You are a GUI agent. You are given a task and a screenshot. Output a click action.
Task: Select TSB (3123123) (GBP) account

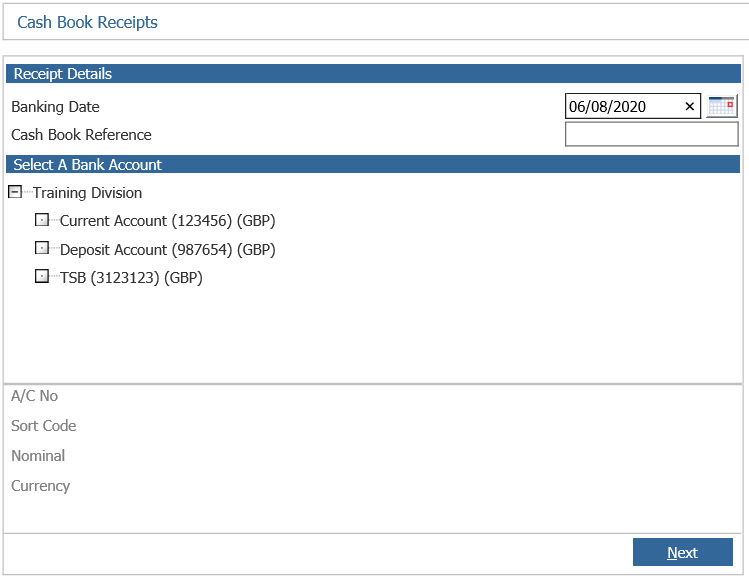(131, 278)
